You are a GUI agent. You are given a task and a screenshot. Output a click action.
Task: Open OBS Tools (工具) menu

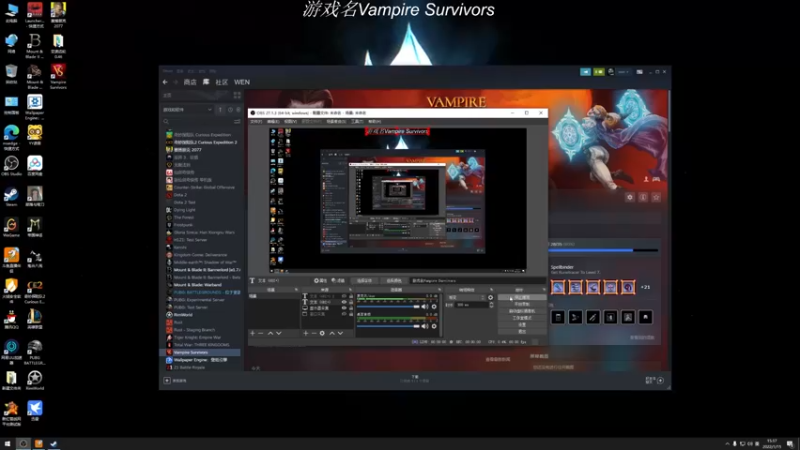357,121
